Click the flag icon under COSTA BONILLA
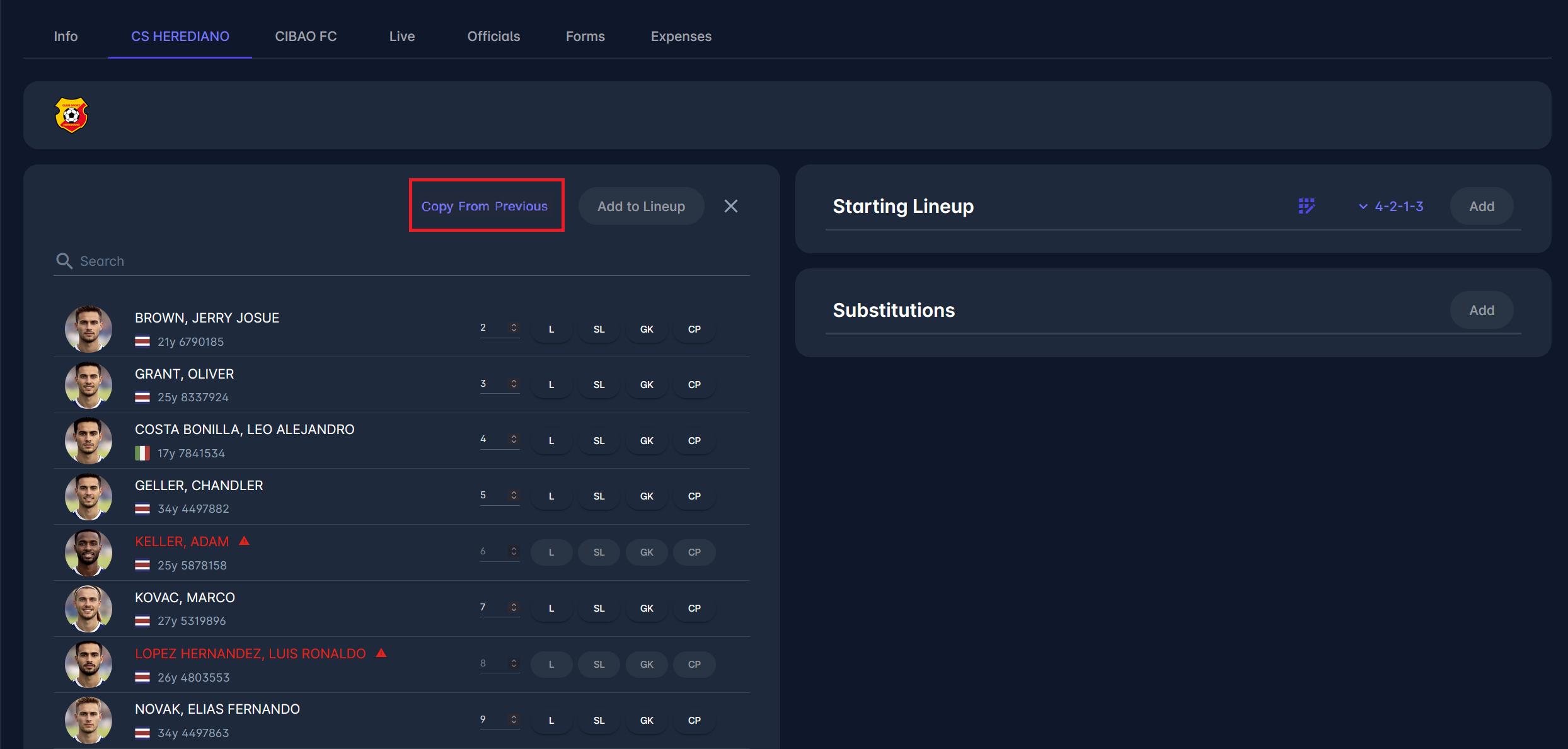Image resolution: width=1568 pixels, height=749 pixels. pyautogui.click(x=142, y=453)
